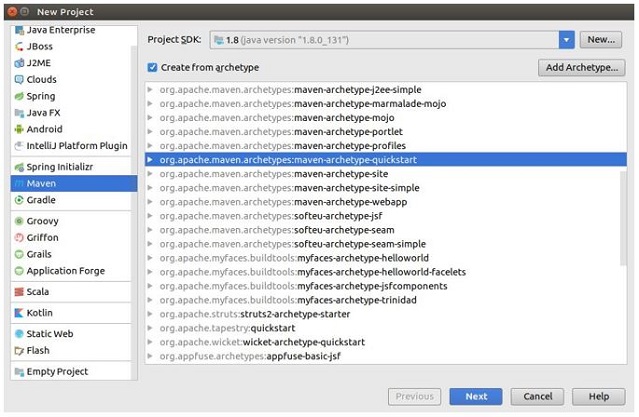Viewport: 639px width, 417px height.
Task: Expand the selected maven-archetype-quickstart node
Action: pyautogui.click(x=150, y=160)
